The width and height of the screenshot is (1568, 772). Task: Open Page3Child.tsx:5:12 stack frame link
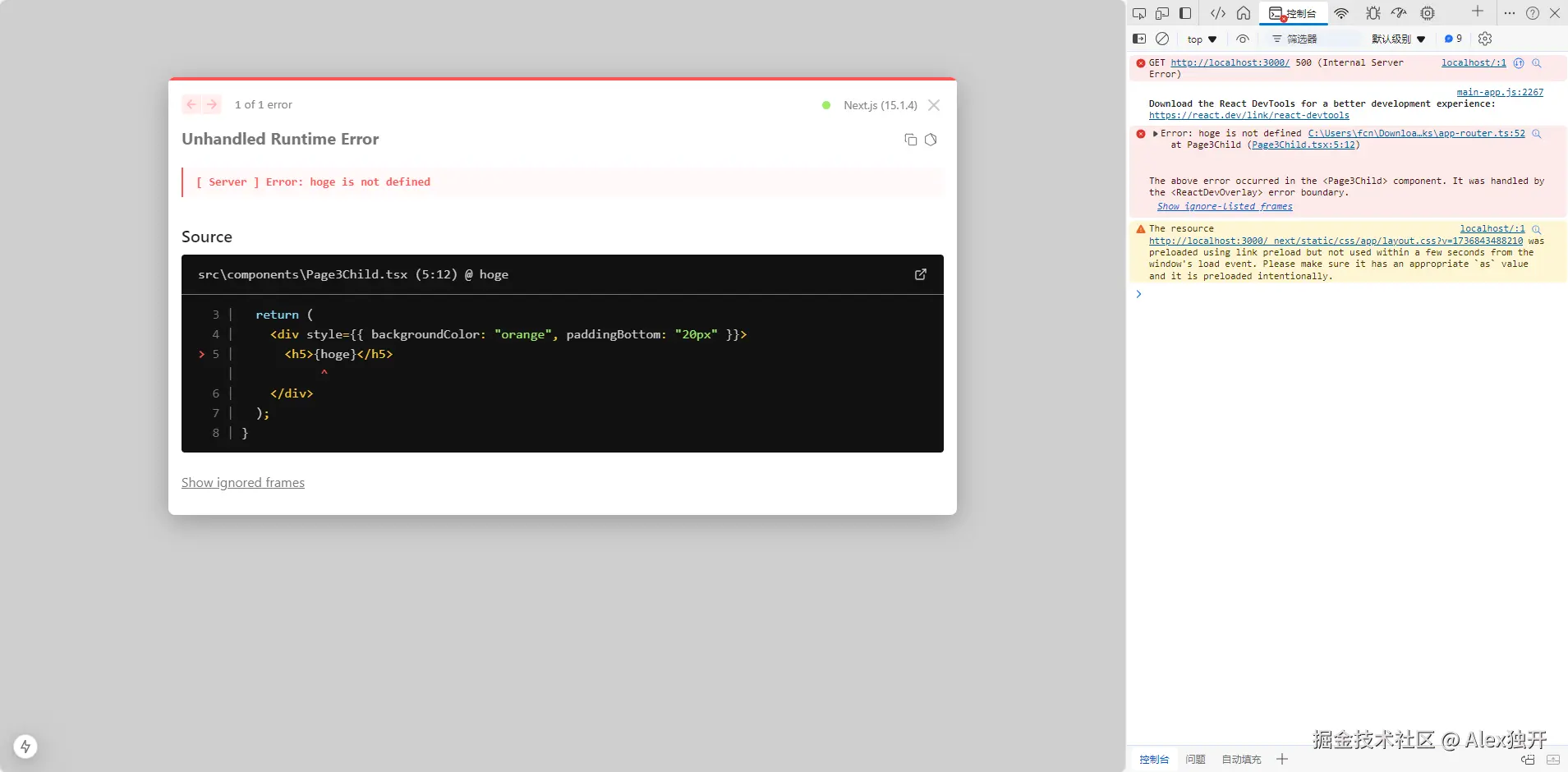pos(1304,145)
